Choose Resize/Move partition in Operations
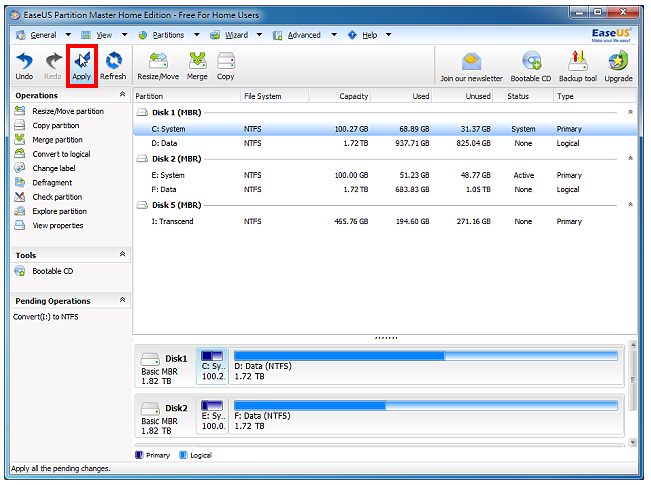The image size is (651, 485). tap(59, 111)
